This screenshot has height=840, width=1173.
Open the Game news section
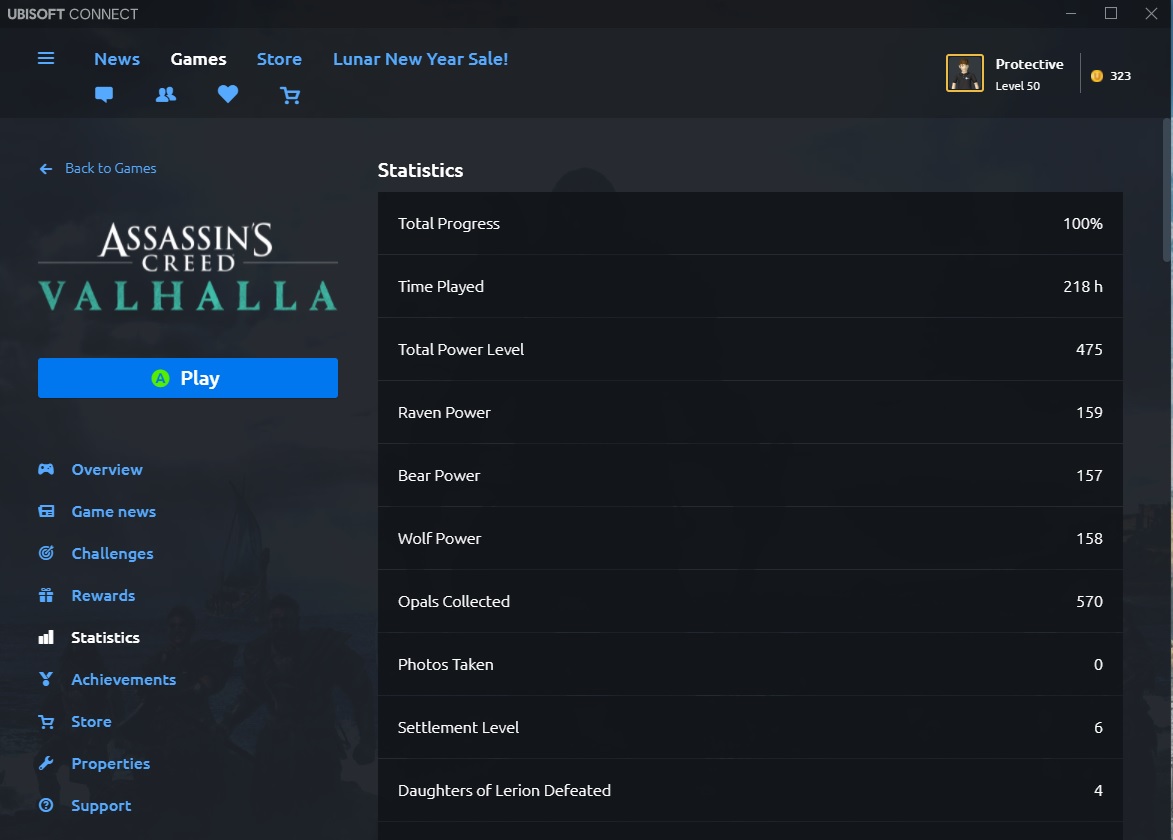coord(114,511)
